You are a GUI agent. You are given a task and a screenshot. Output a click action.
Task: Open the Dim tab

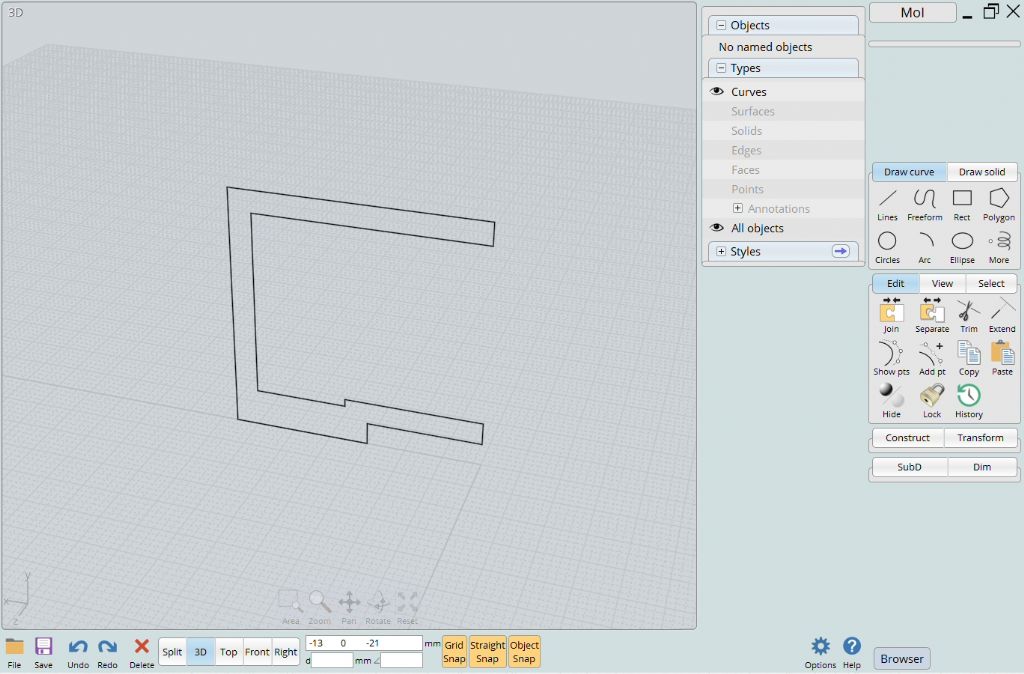[x=982, y=467]
